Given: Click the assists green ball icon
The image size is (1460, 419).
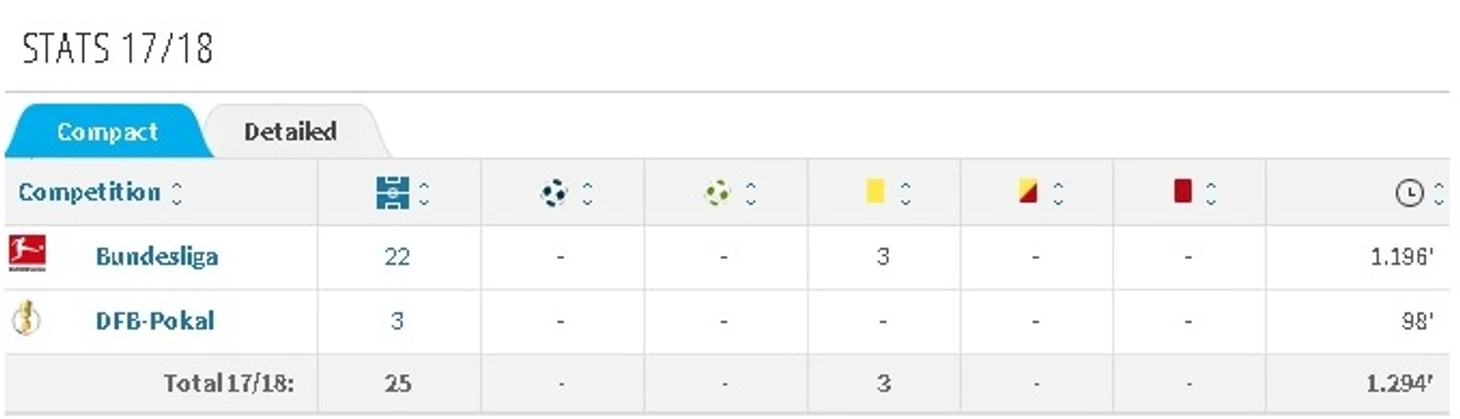Looking at the screenshot, I should pos(717,193).
